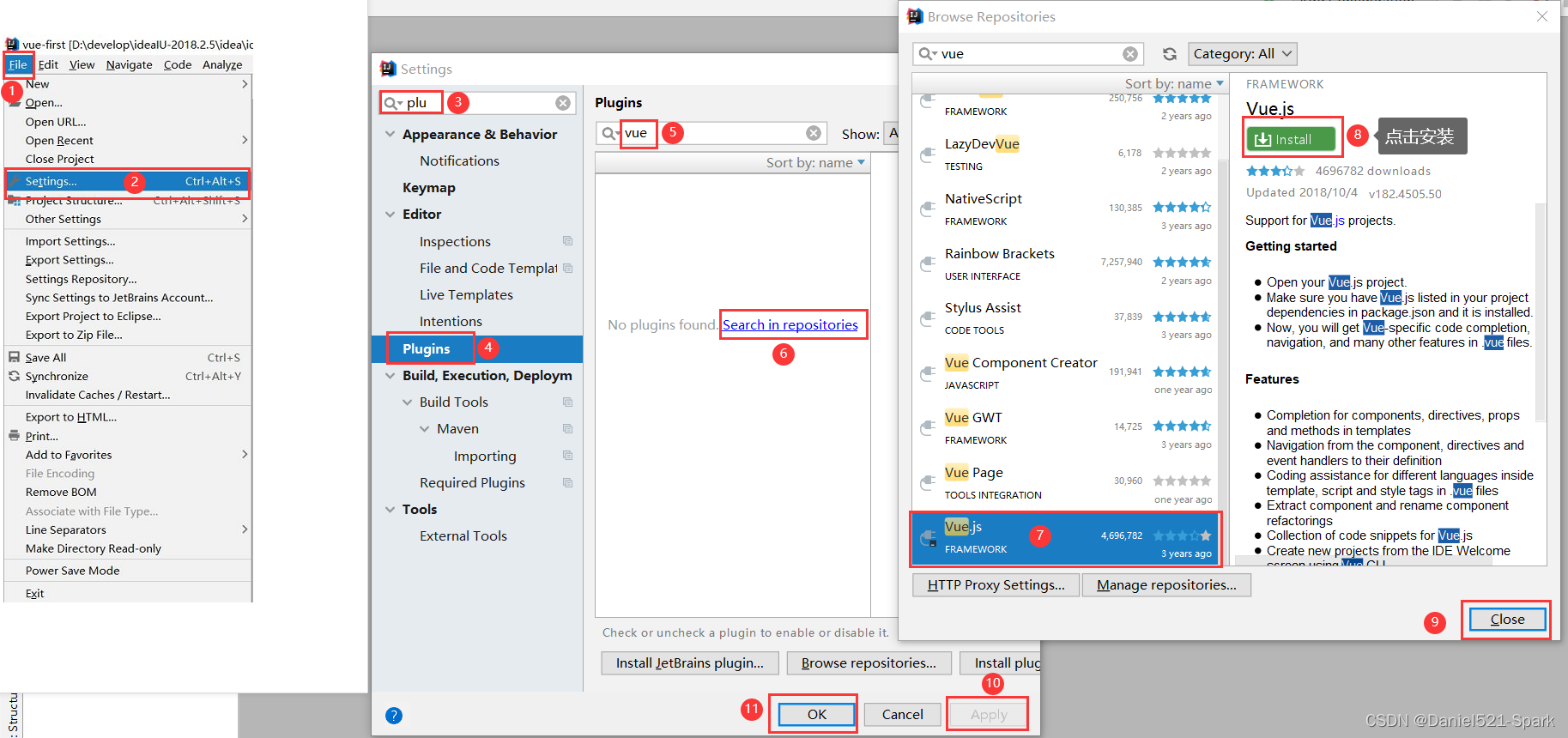
Task: Select Live Templates in Settings tree
Action: click(x=466, y=294)
